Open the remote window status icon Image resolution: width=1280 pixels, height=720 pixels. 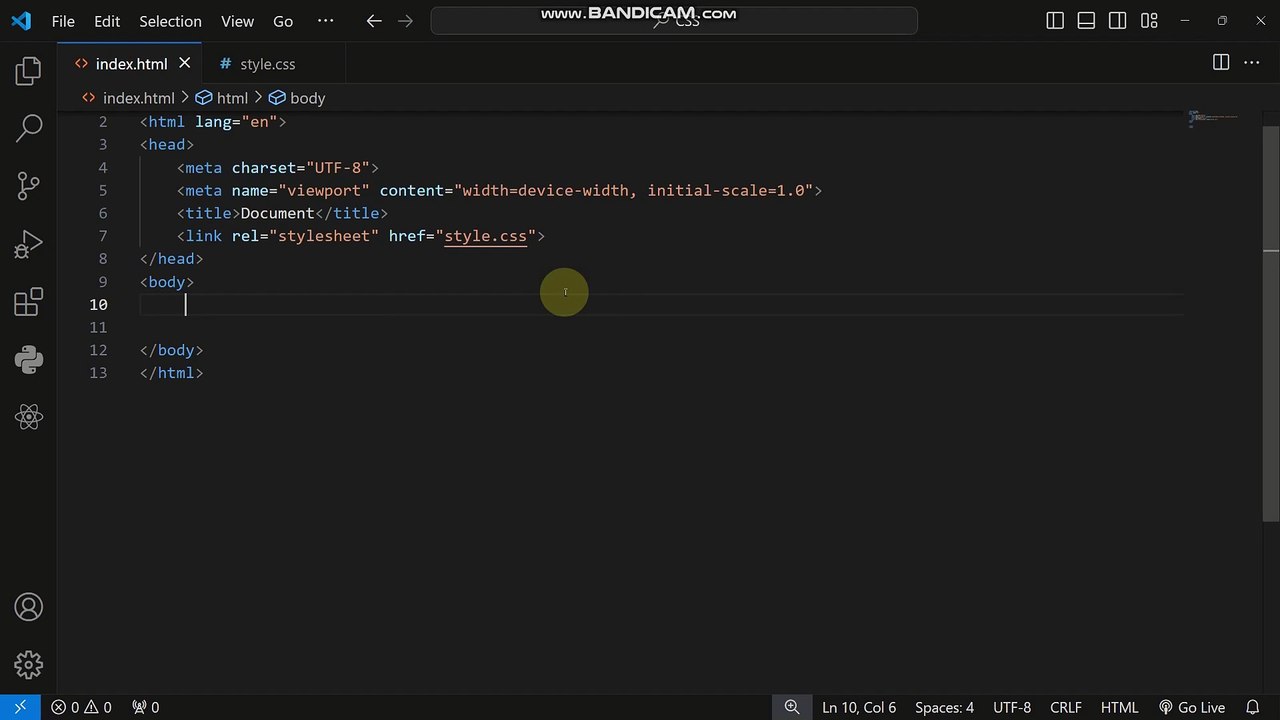(20, 707)
